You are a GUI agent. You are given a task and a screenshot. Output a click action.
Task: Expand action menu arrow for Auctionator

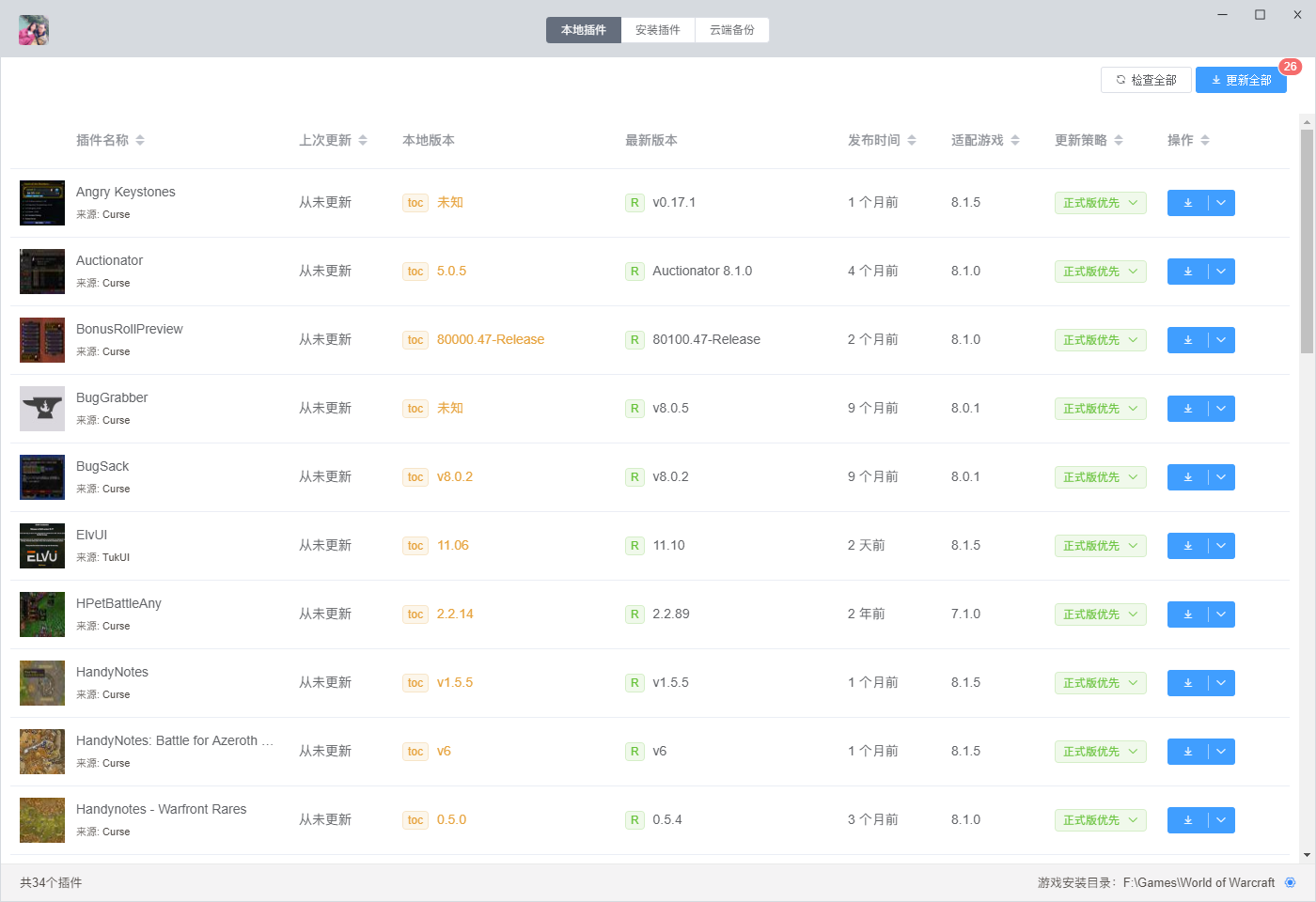point(1221,272)
